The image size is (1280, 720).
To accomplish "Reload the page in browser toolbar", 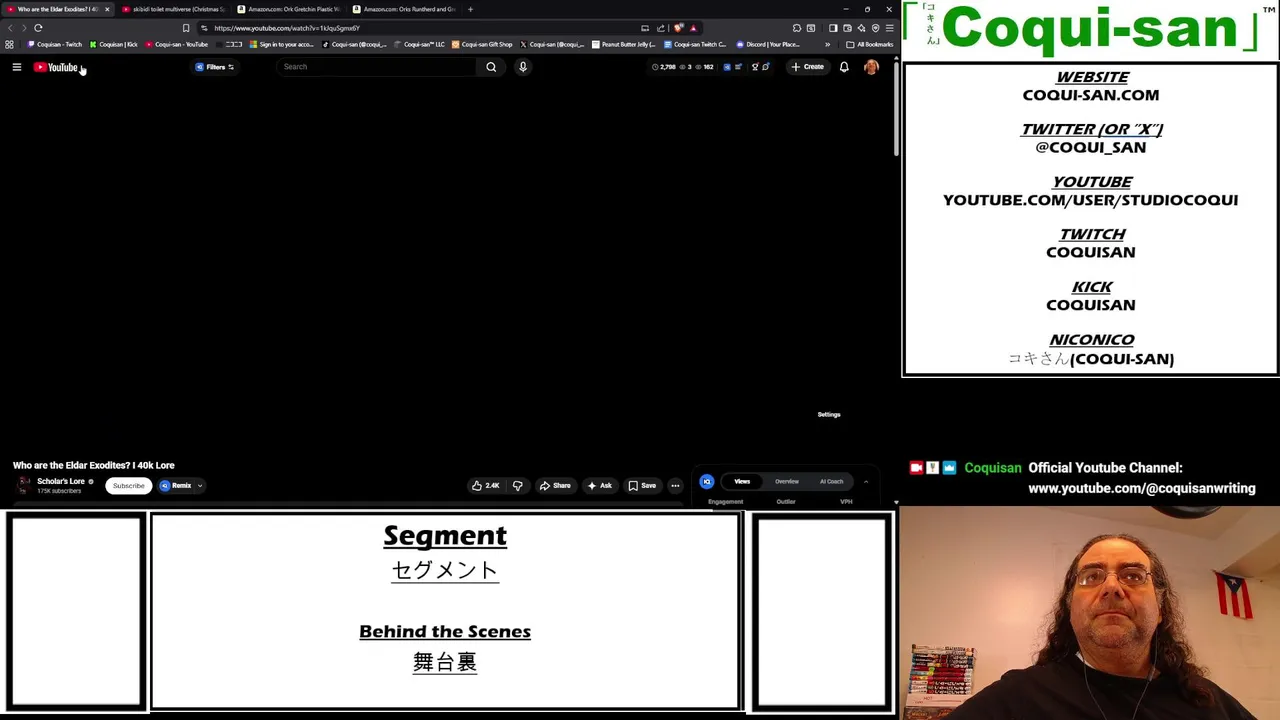I will click(38, 28).
